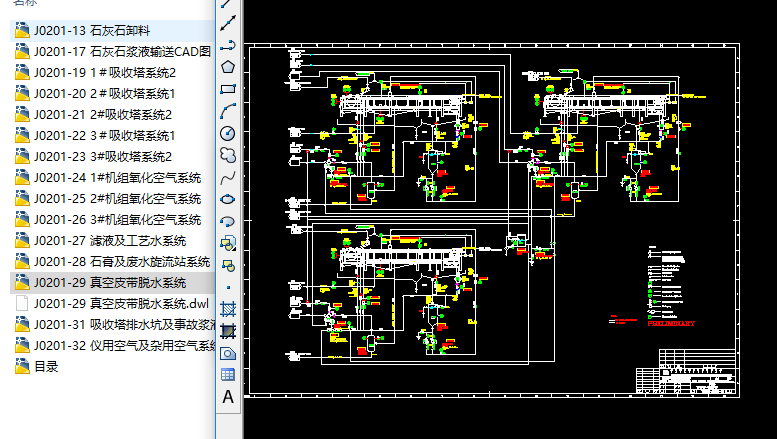
Task: Select the Spline curve tool
Action: click(228, 177)
